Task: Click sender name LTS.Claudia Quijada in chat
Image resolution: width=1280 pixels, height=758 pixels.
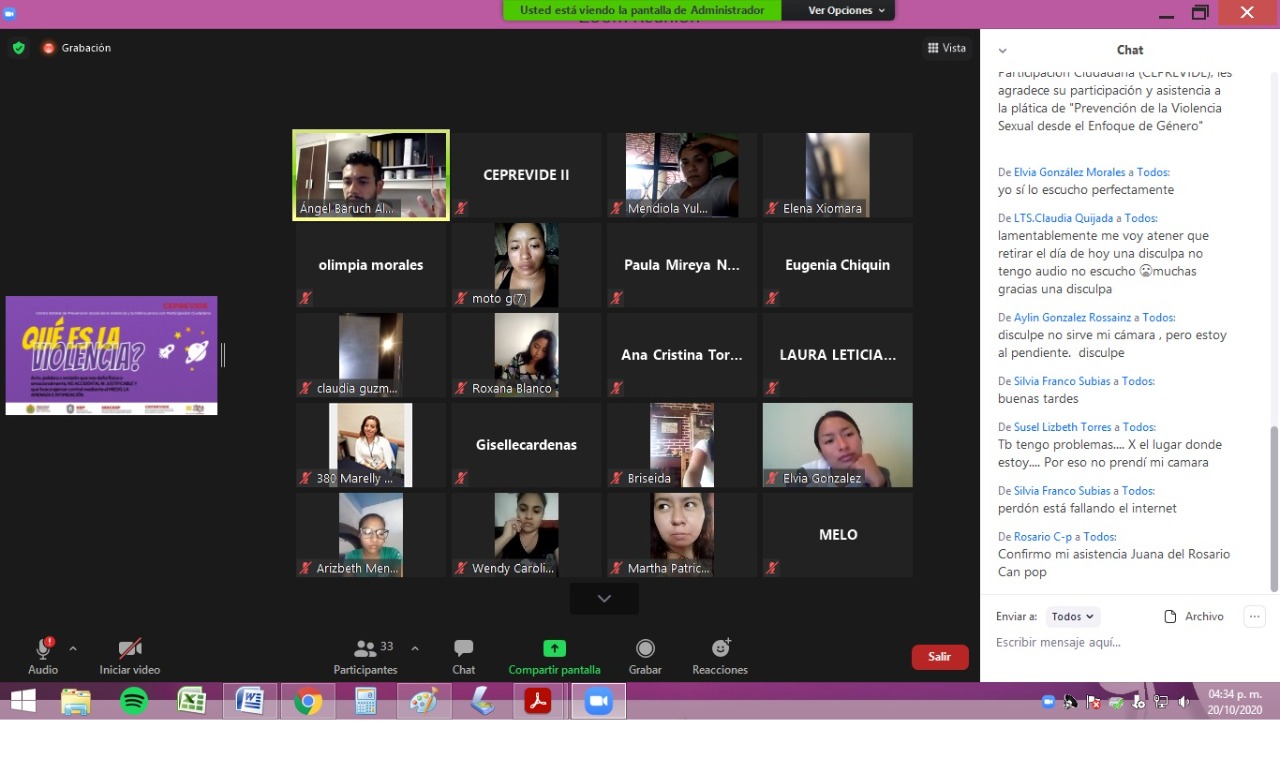Action: coord(1062,218)
